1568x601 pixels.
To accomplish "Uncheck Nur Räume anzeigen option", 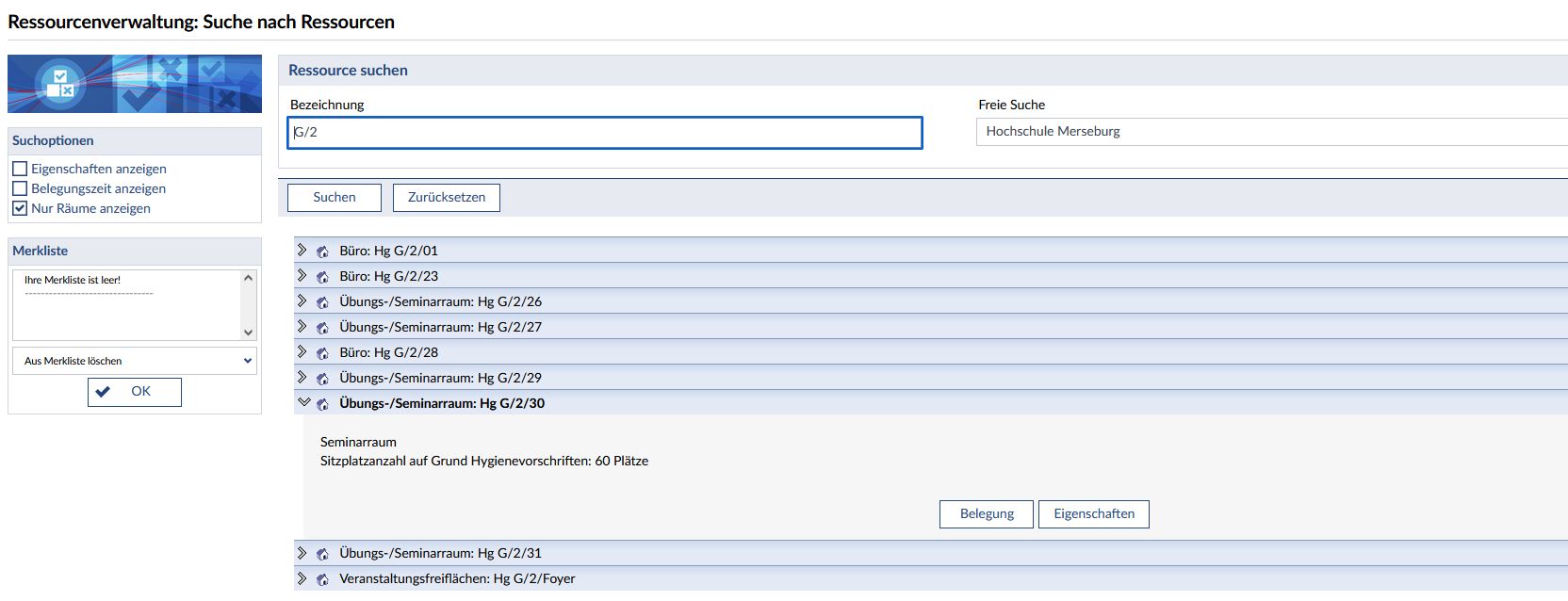I will pyautogui.click(x=20, y=208).
